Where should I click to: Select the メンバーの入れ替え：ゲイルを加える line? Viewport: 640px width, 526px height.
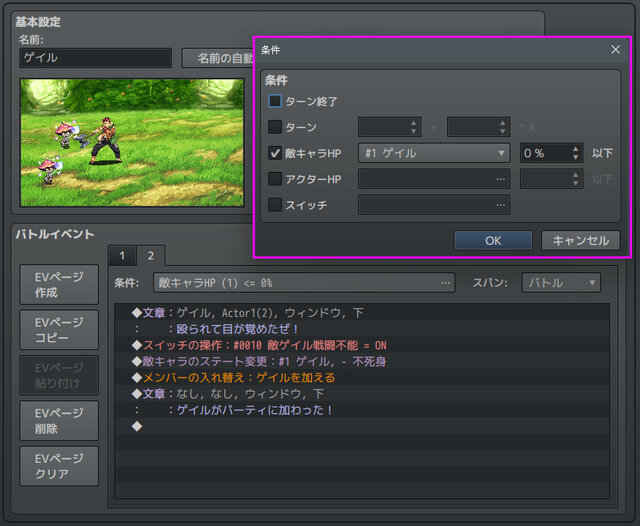pos(362,377)
